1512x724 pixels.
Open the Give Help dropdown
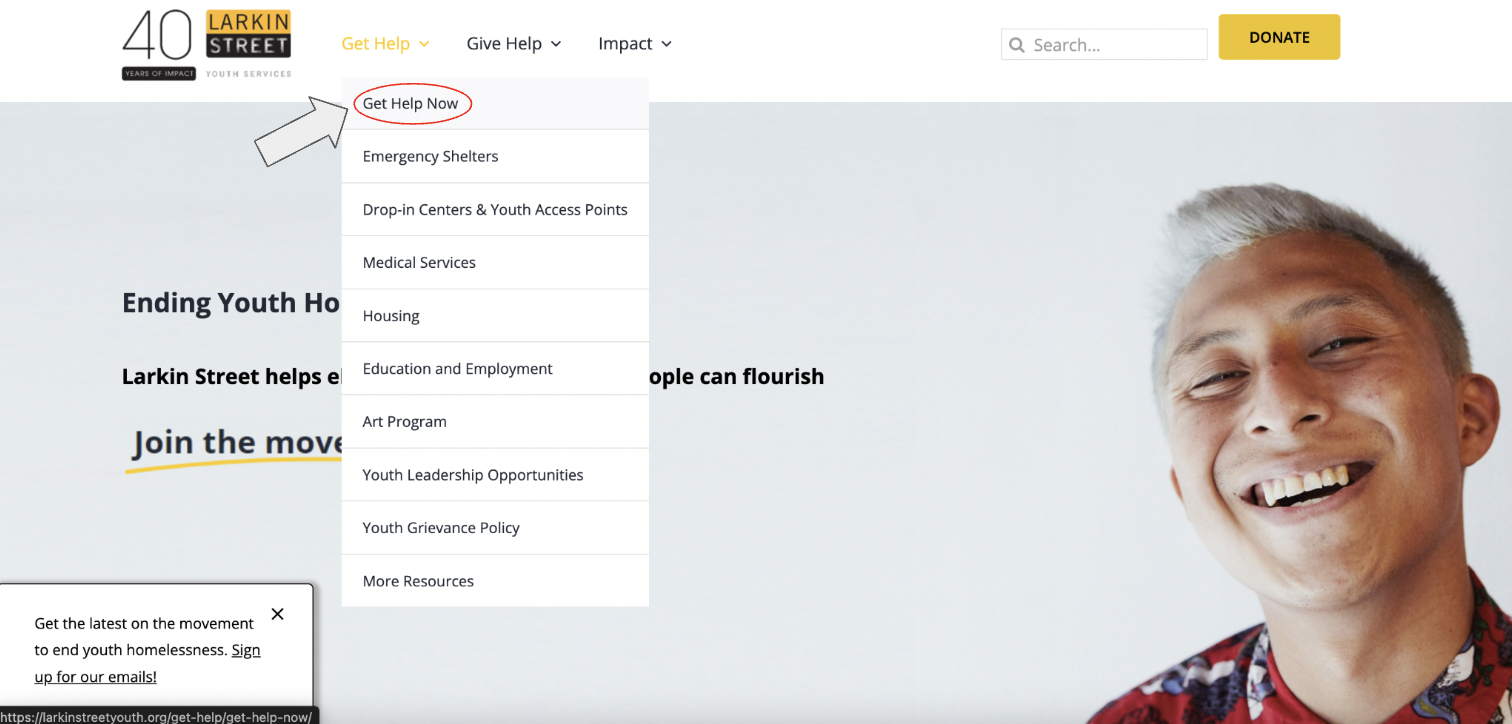[514, 44]
